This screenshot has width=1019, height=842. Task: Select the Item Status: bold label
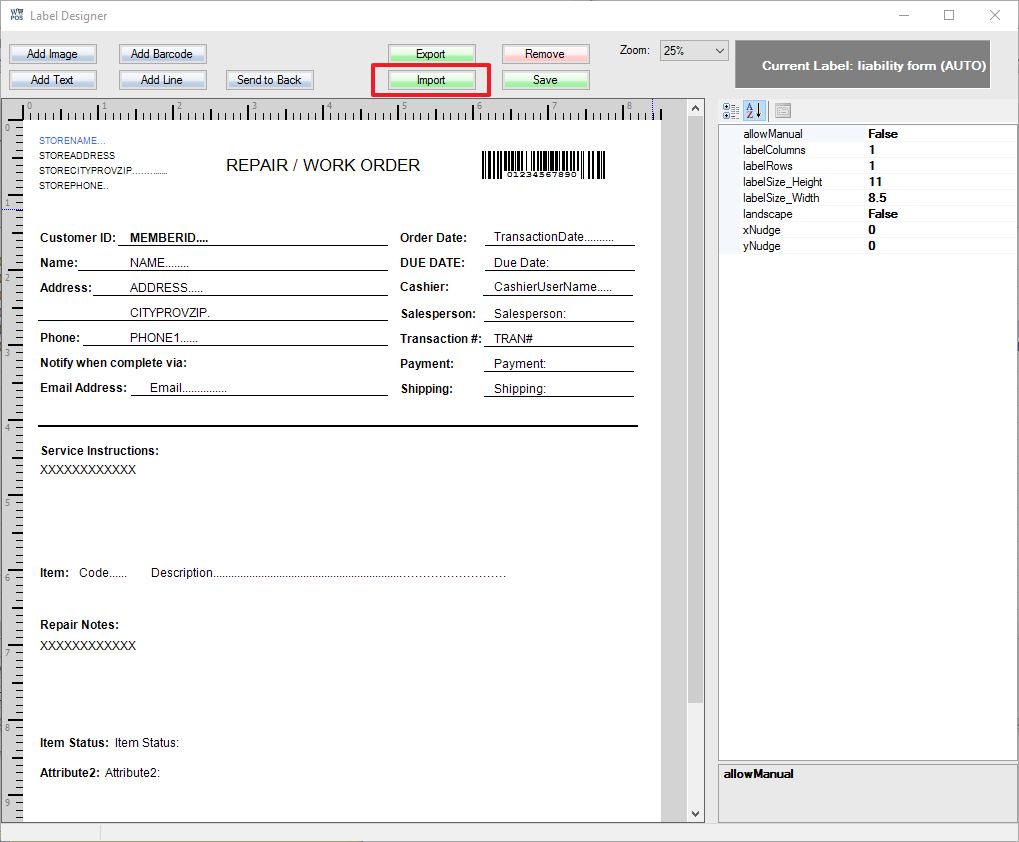tap(74, 743)
